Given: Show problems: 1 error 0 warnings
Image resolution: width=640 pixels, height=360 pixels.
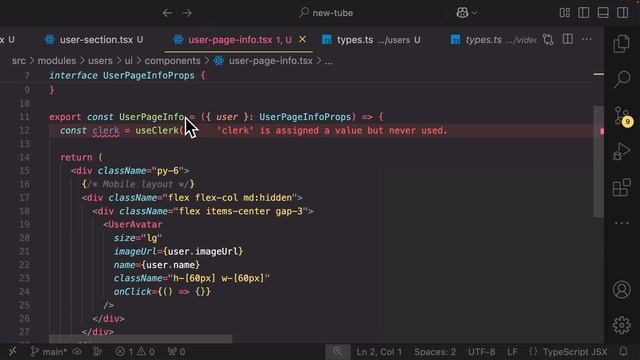Looking at the screenshot, I should 135,351.
